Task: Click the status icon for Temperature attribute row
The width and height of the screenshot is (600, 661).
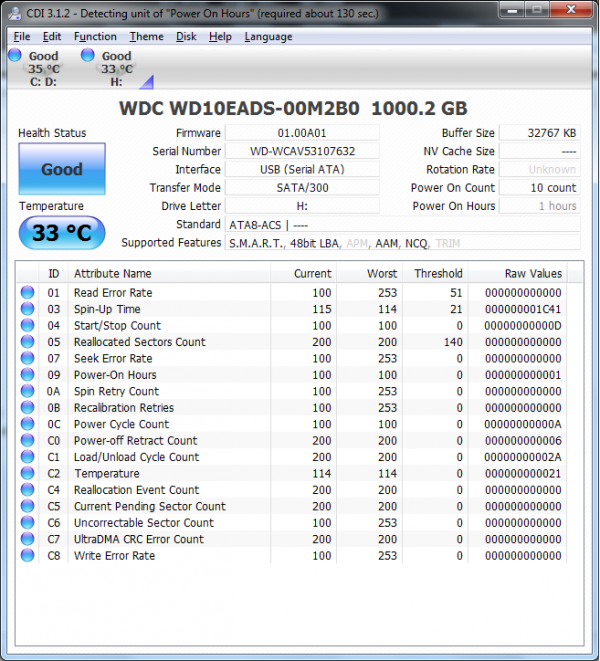Action: click(27, 473)
